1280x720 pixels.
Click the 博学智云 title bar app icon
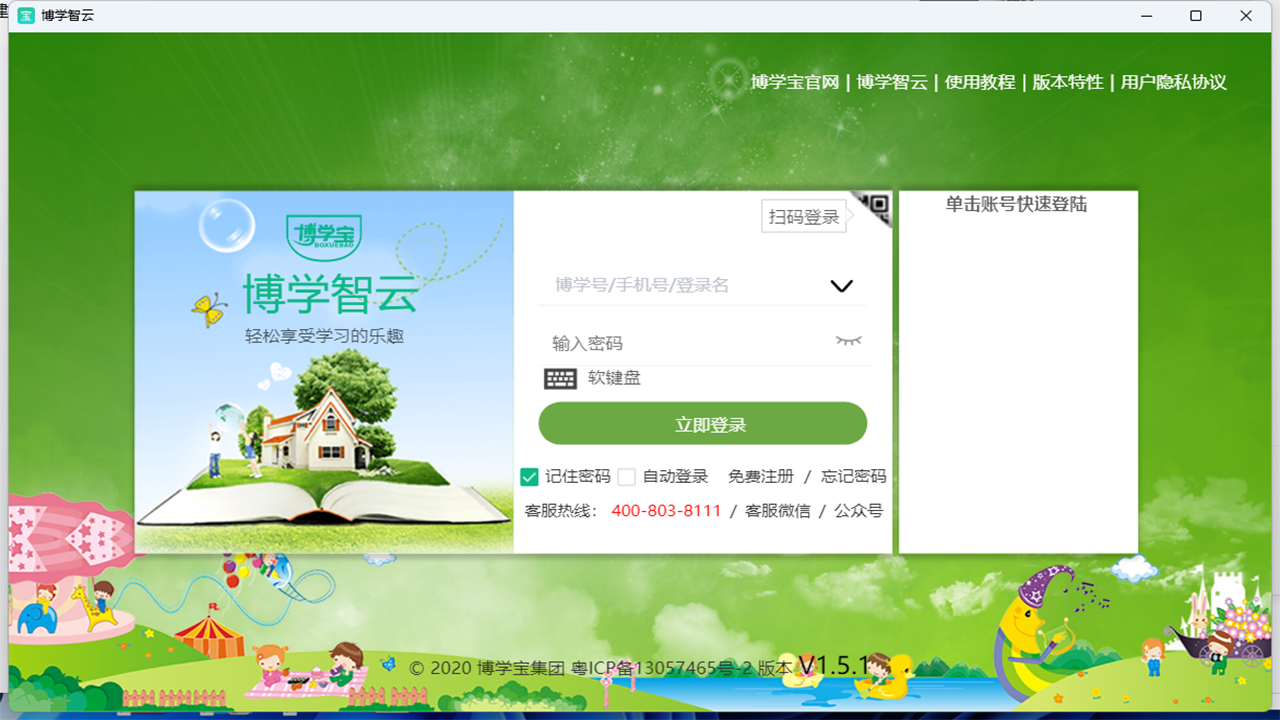[x=26, y=16]
